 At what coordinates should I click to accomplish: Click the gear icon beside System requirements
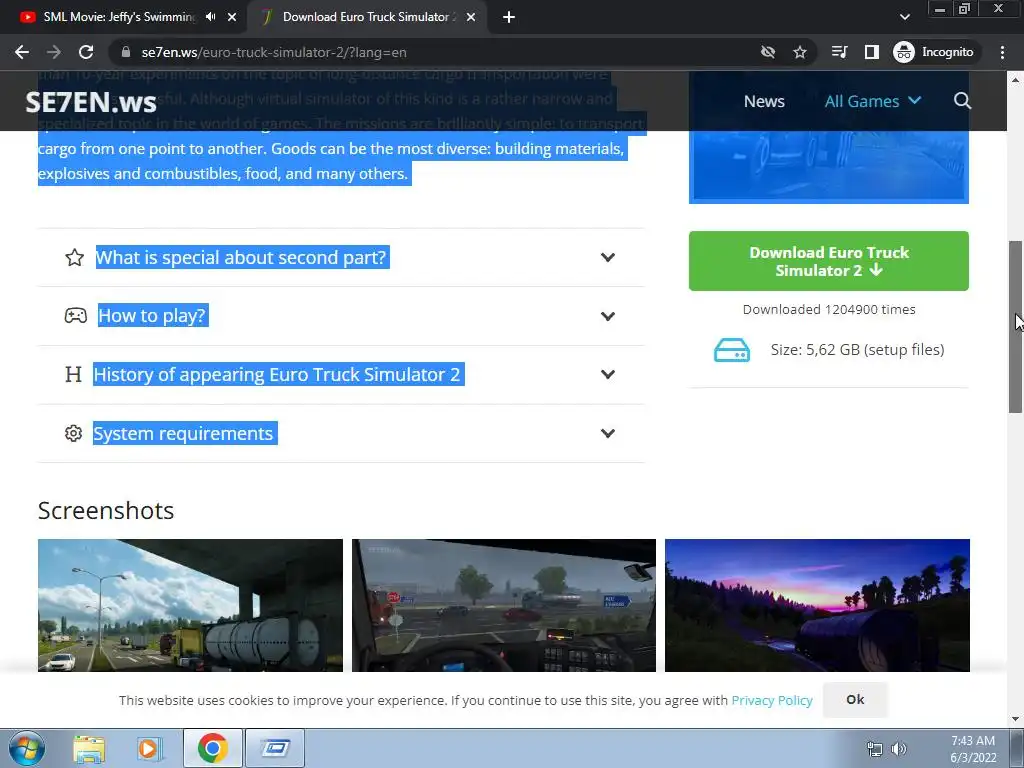[x=73, y=433]
